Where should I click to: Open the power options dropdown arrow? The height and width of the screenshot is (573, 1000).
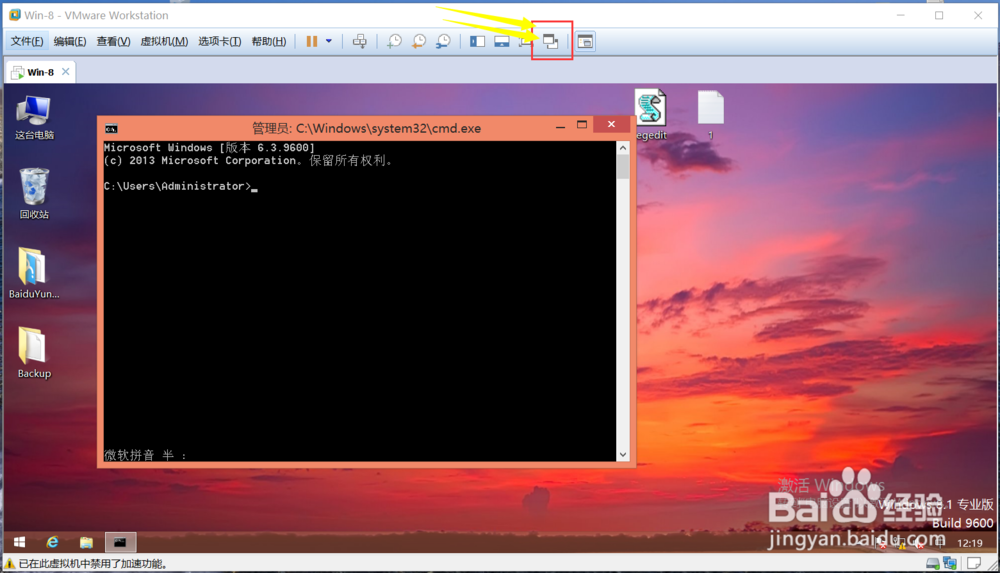pos(329,41)
